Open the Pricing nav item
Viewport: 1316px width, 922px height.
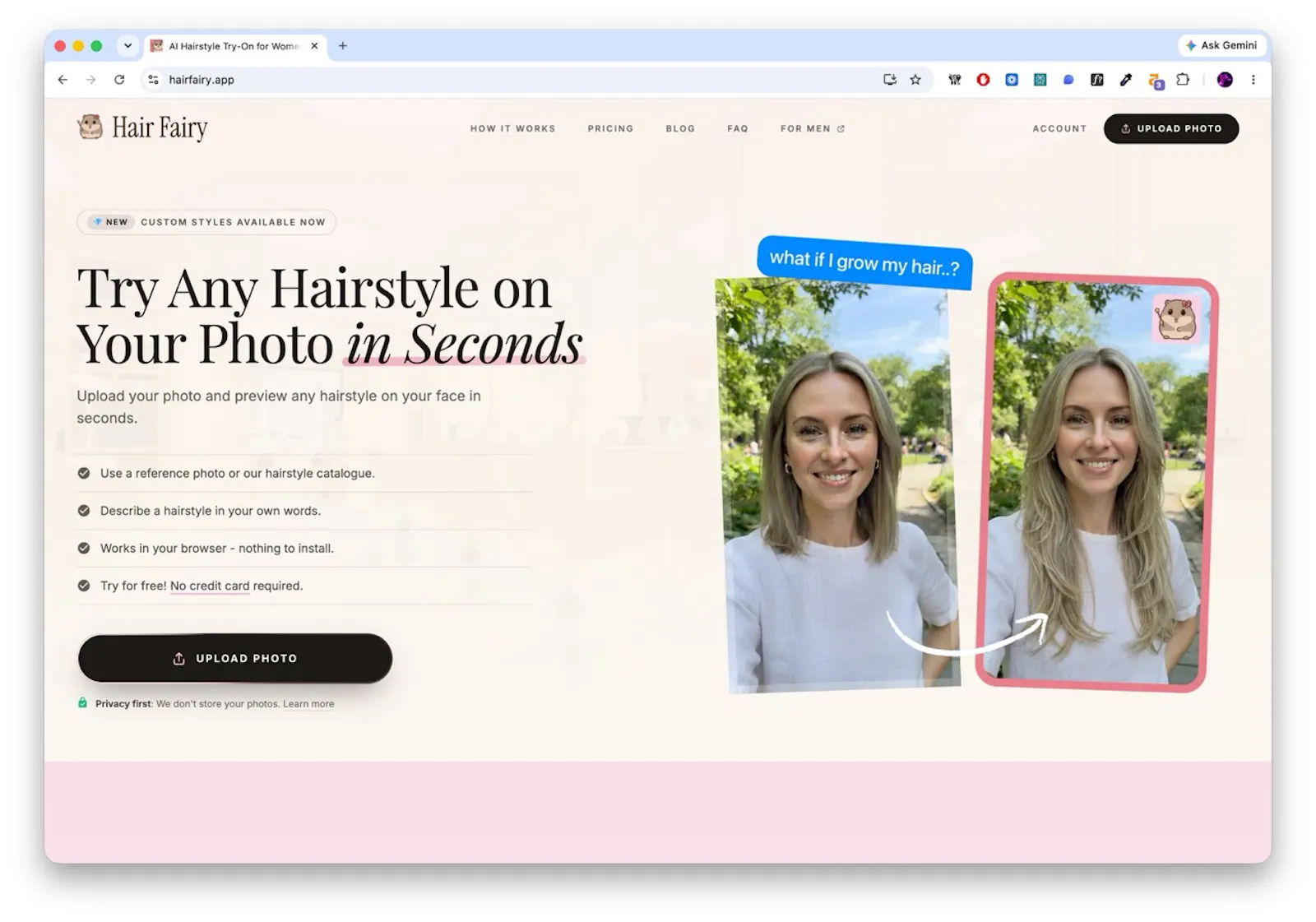pos(610,128)
